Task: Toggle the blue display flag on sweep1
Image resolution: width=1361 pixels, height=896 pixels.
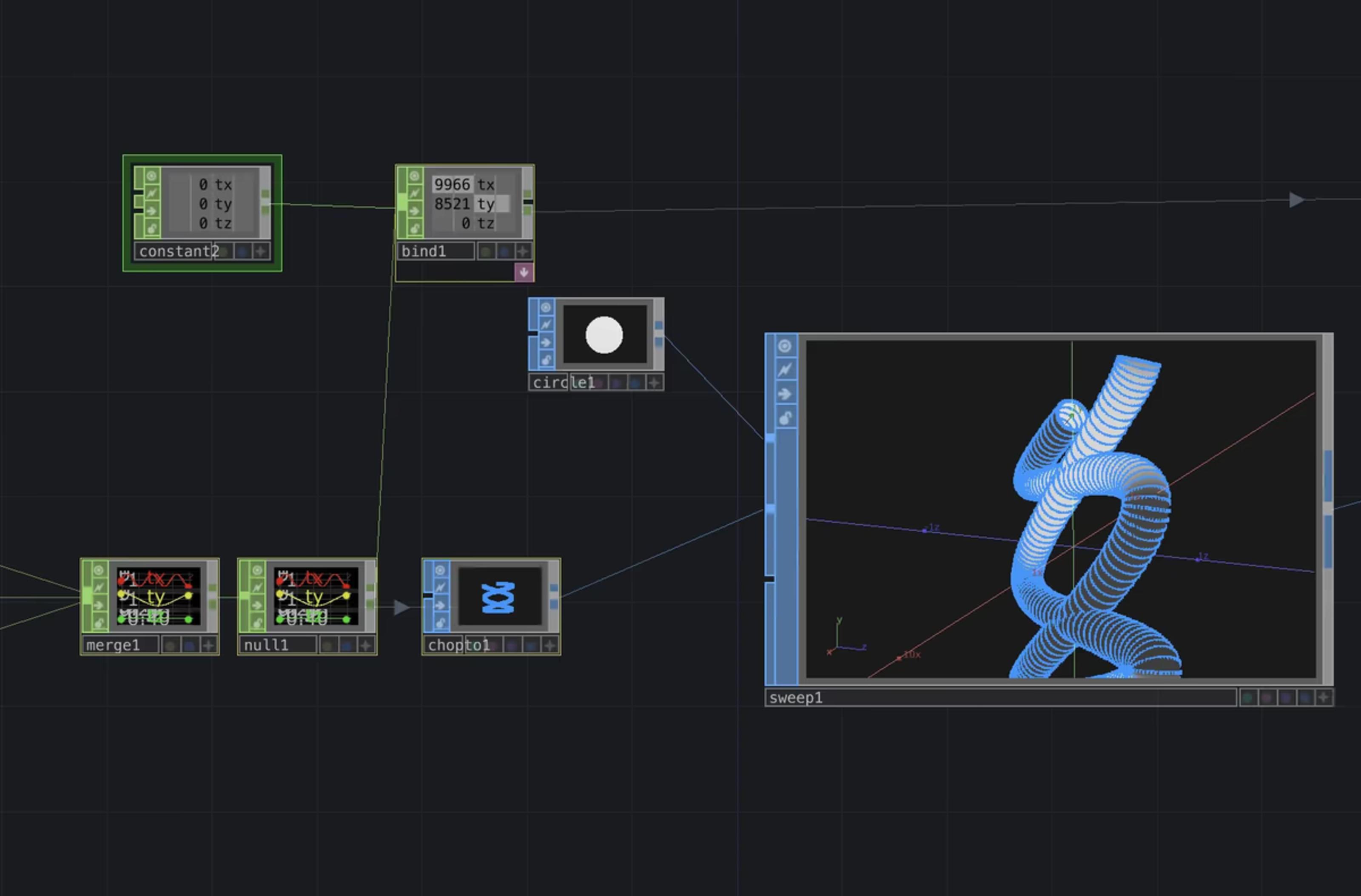Action: pos(1305,697)
